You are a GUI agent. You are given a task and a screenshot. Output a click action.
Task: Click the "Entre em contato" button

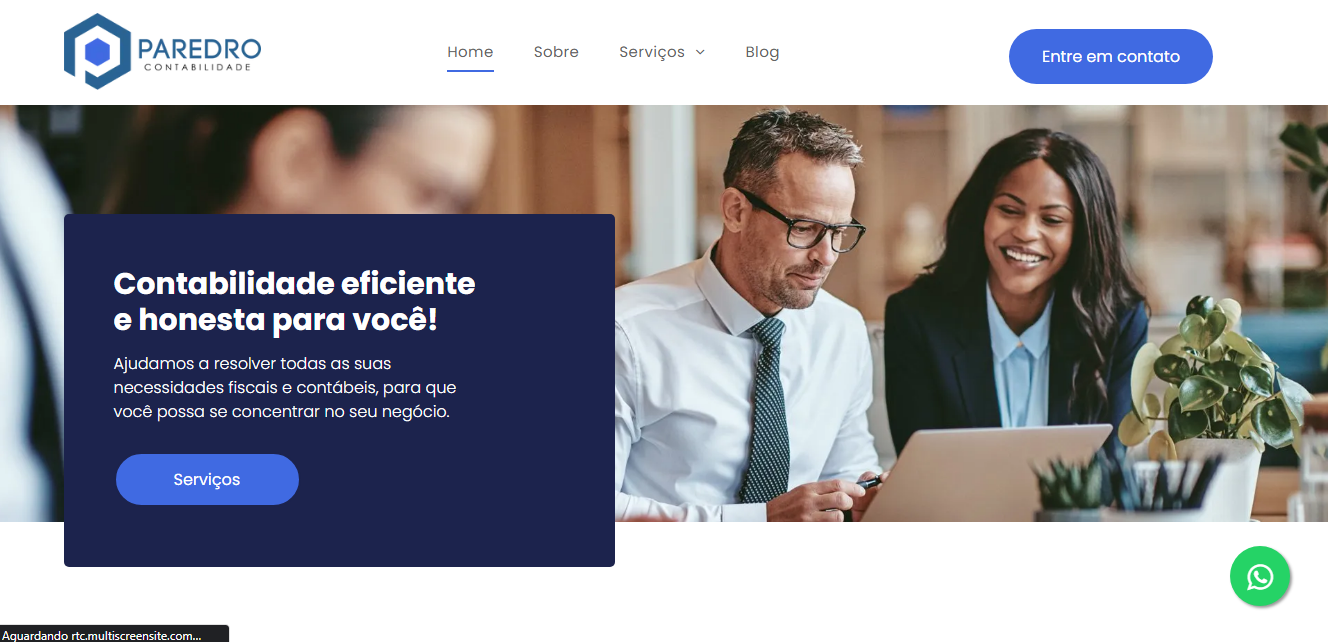[1111, 57]
